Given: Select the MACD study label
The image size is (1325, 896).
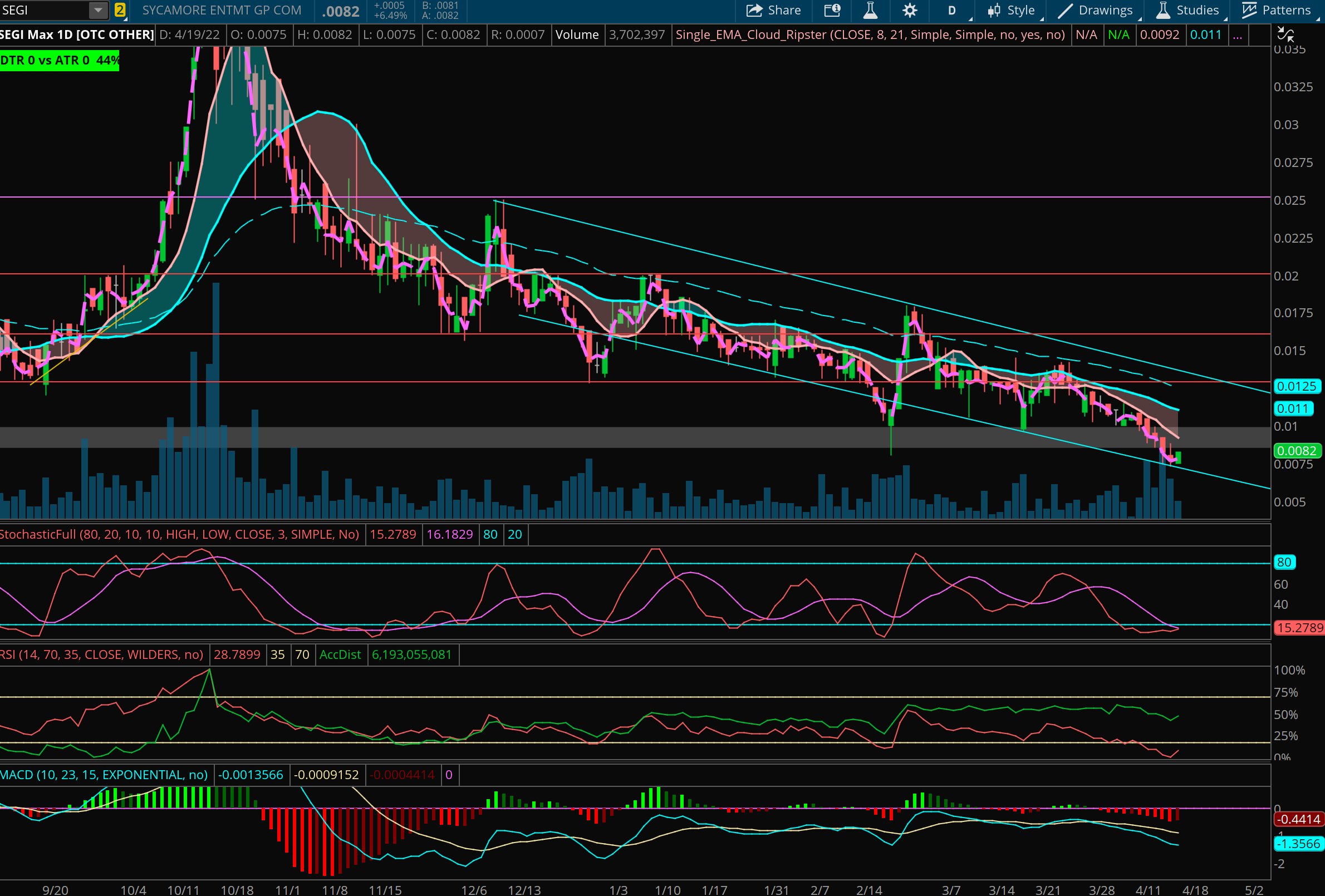Looking at the screenshot, I should pos(104,775).
